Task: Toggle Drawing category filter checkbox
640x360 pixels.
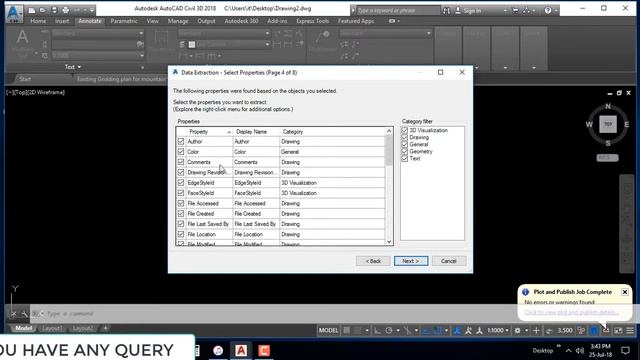Action: pyautogui.click(x=404, y=137)
